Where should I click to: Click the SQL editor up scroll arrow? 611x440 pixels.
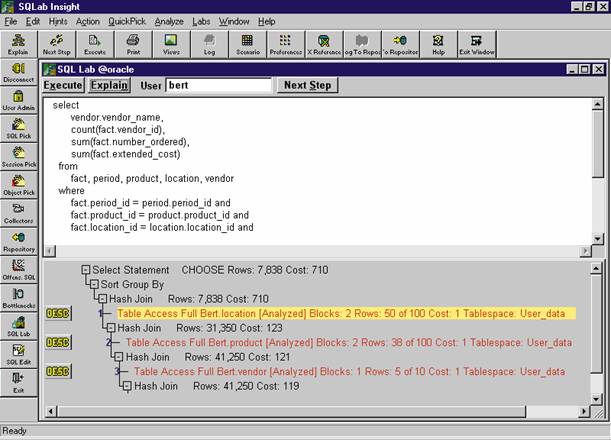click(597, 104)
